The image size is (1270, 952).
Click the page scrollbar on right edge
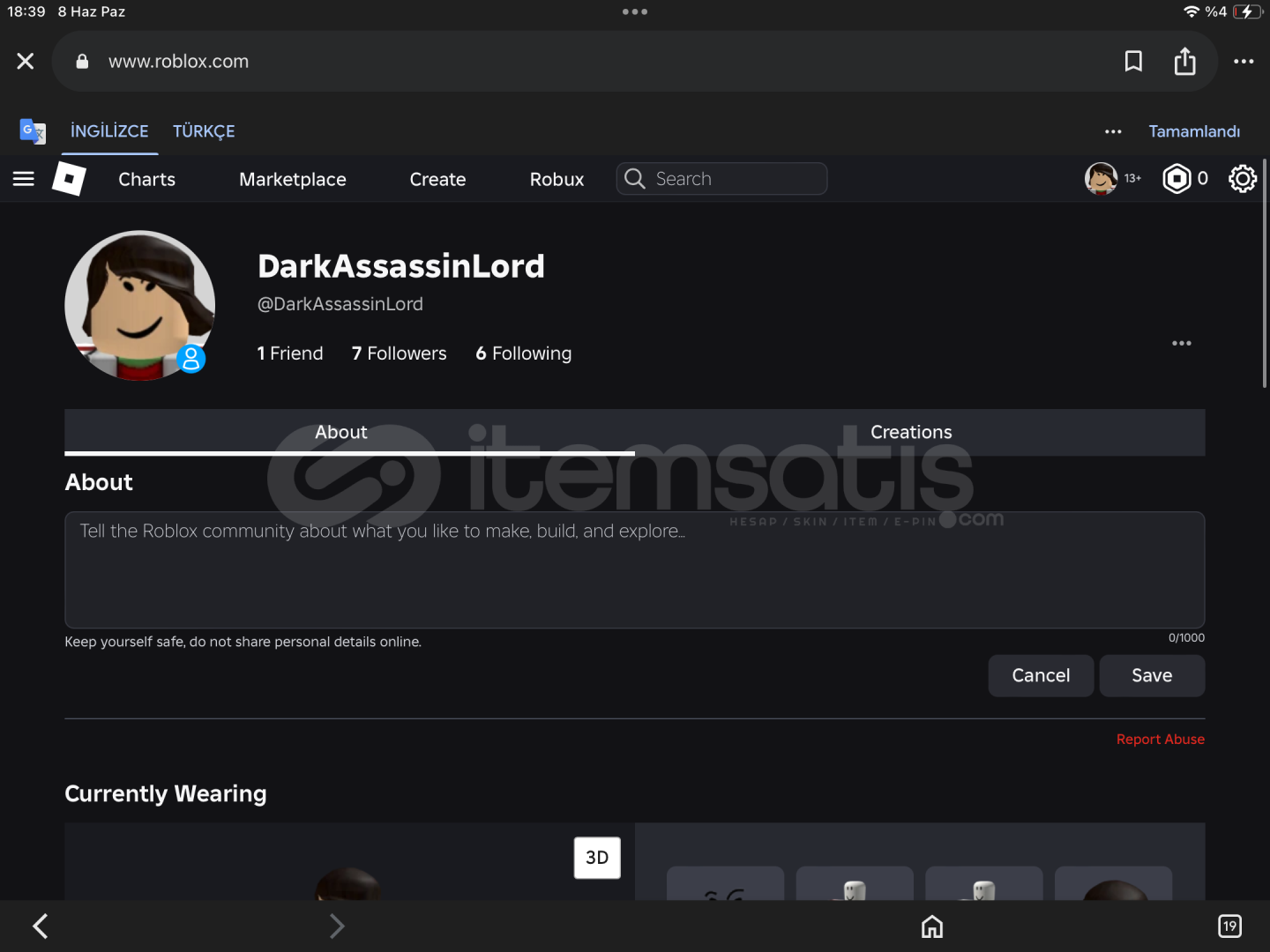(x=1265, y=273)
